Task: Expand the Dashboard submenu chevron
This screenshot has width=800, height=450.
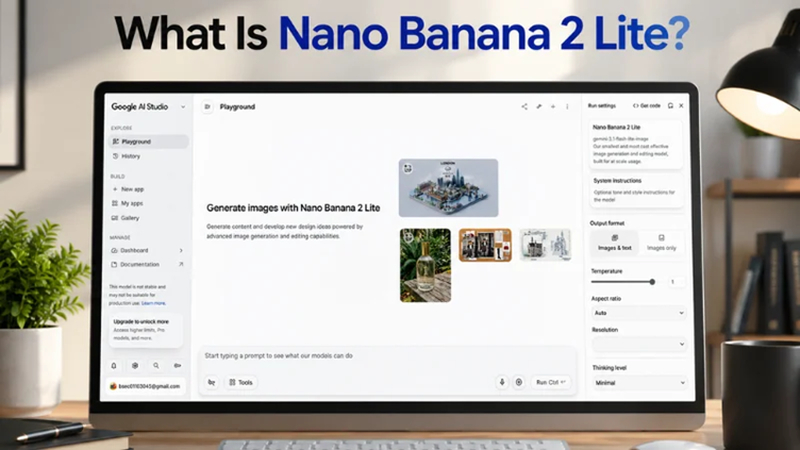Action: point(181,251)
